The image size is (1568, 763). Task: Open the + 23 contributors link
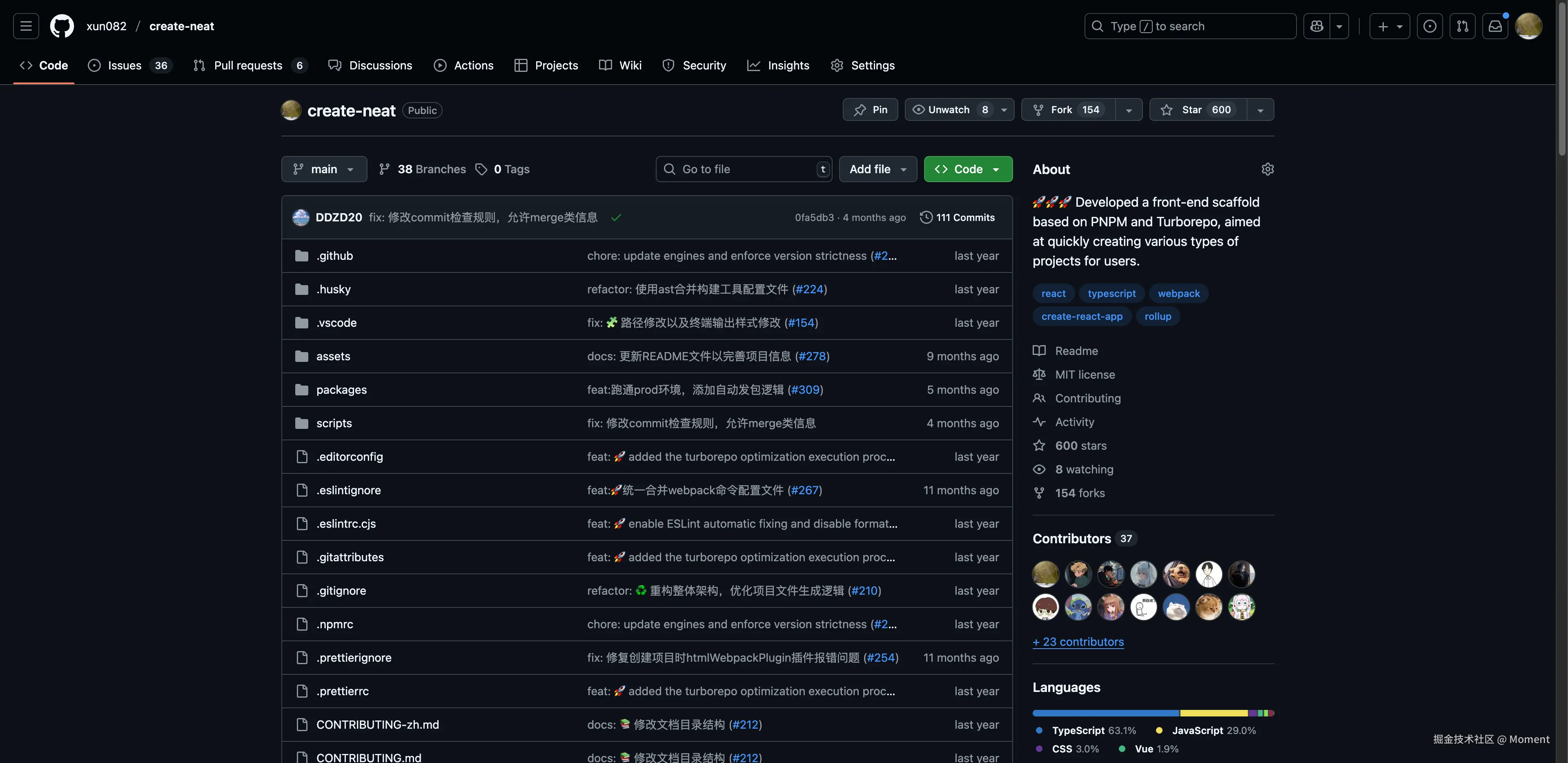pyautogui.click(x=1078, y=642)
